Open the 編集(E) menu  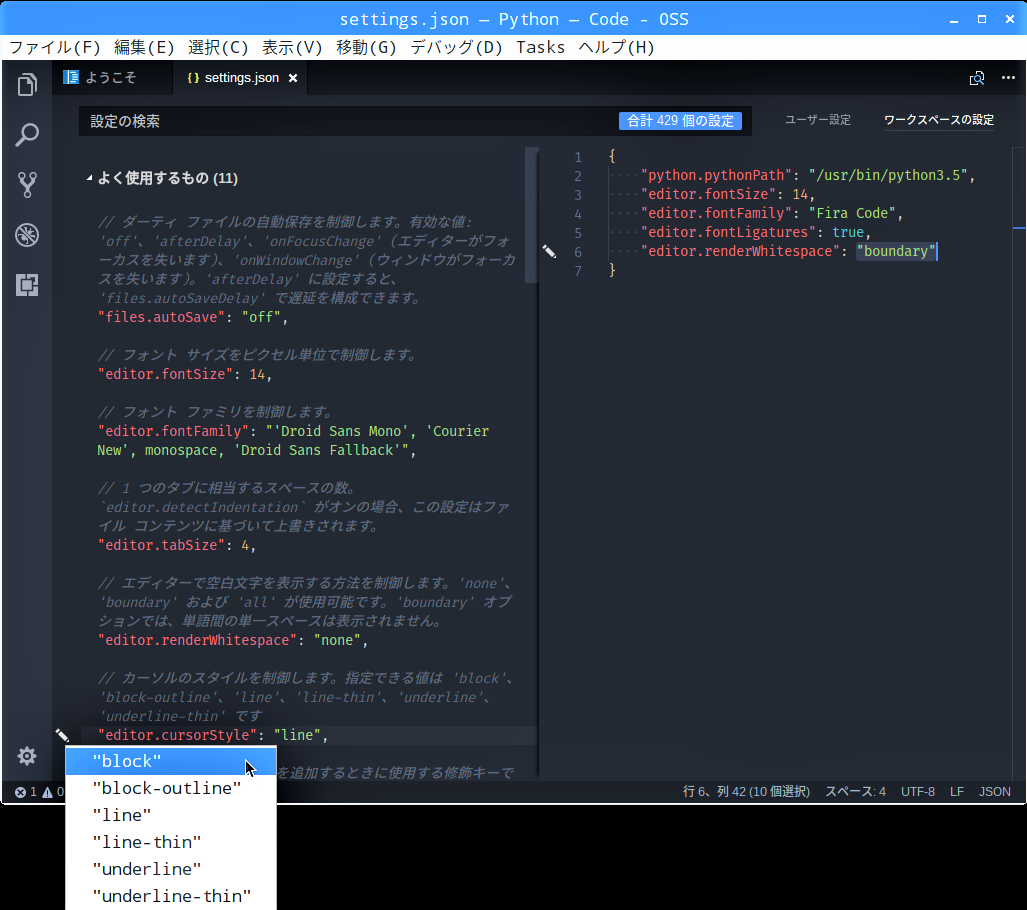(144, 47)
